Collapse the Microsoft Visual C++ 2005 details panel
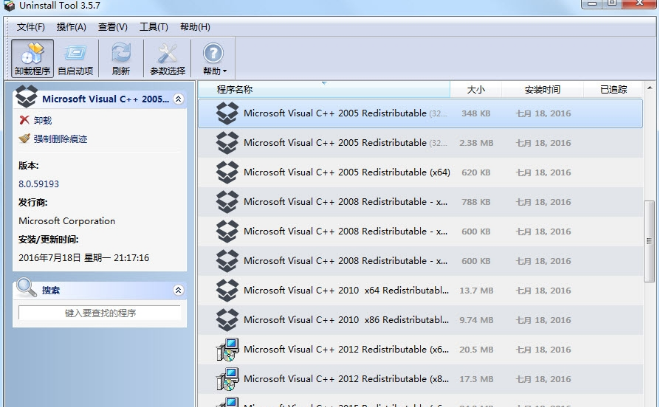Image resolution: width=659 pixels, height=407 pixels. (178, 99)
